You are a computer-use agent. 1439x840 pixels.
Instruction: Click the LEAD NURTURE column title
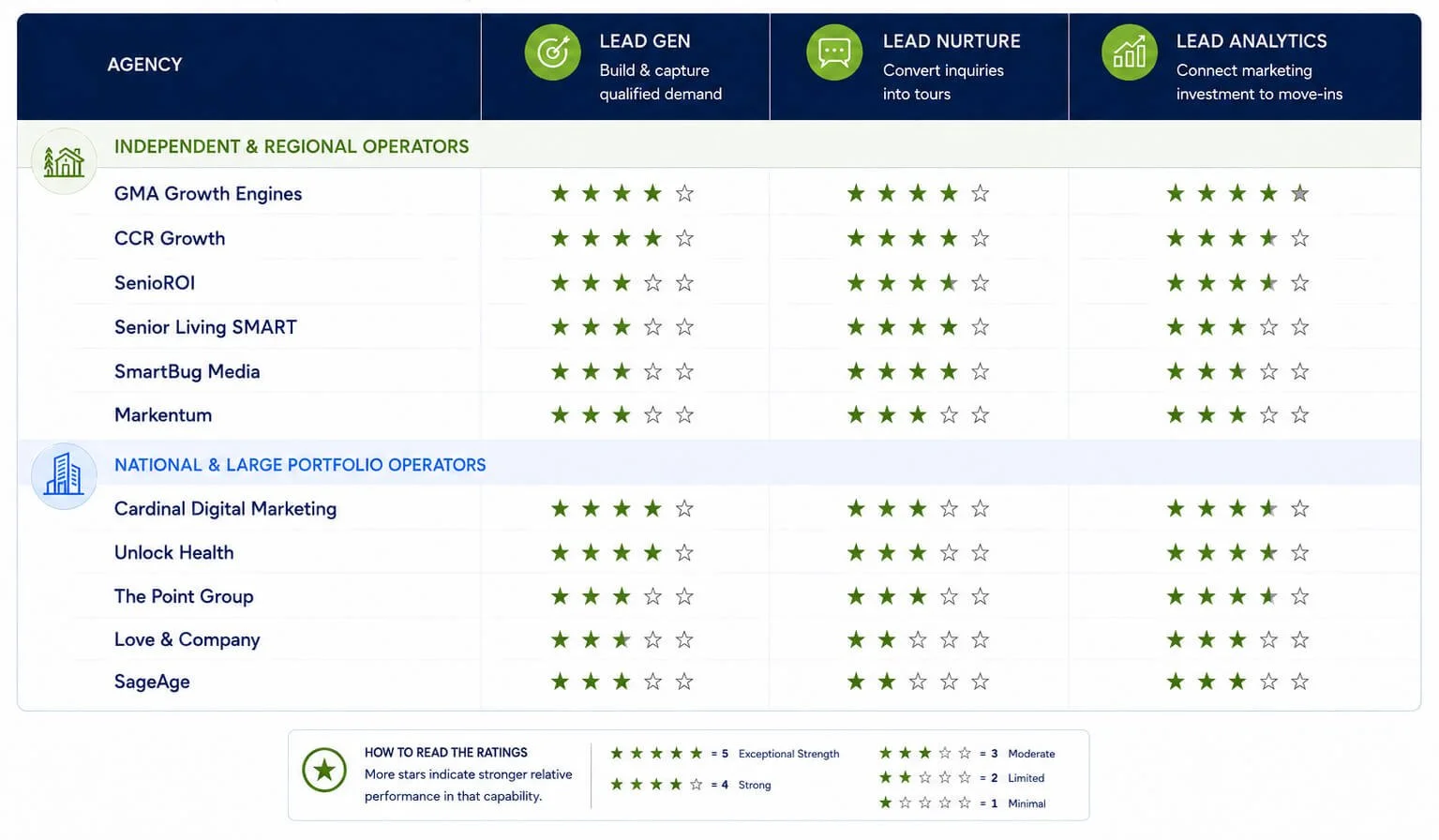point(952,41)
